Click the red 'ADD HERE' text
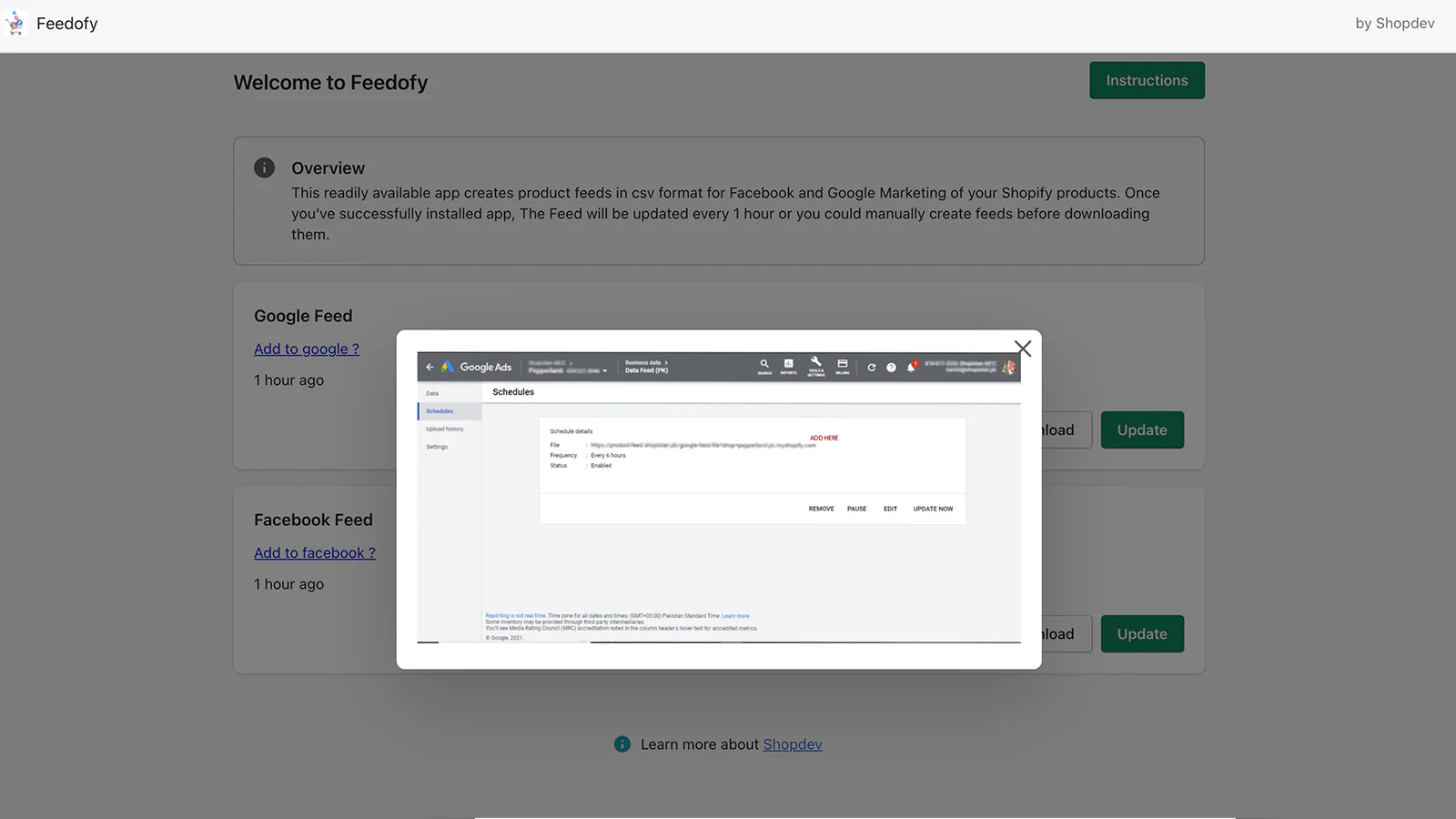 824,438
